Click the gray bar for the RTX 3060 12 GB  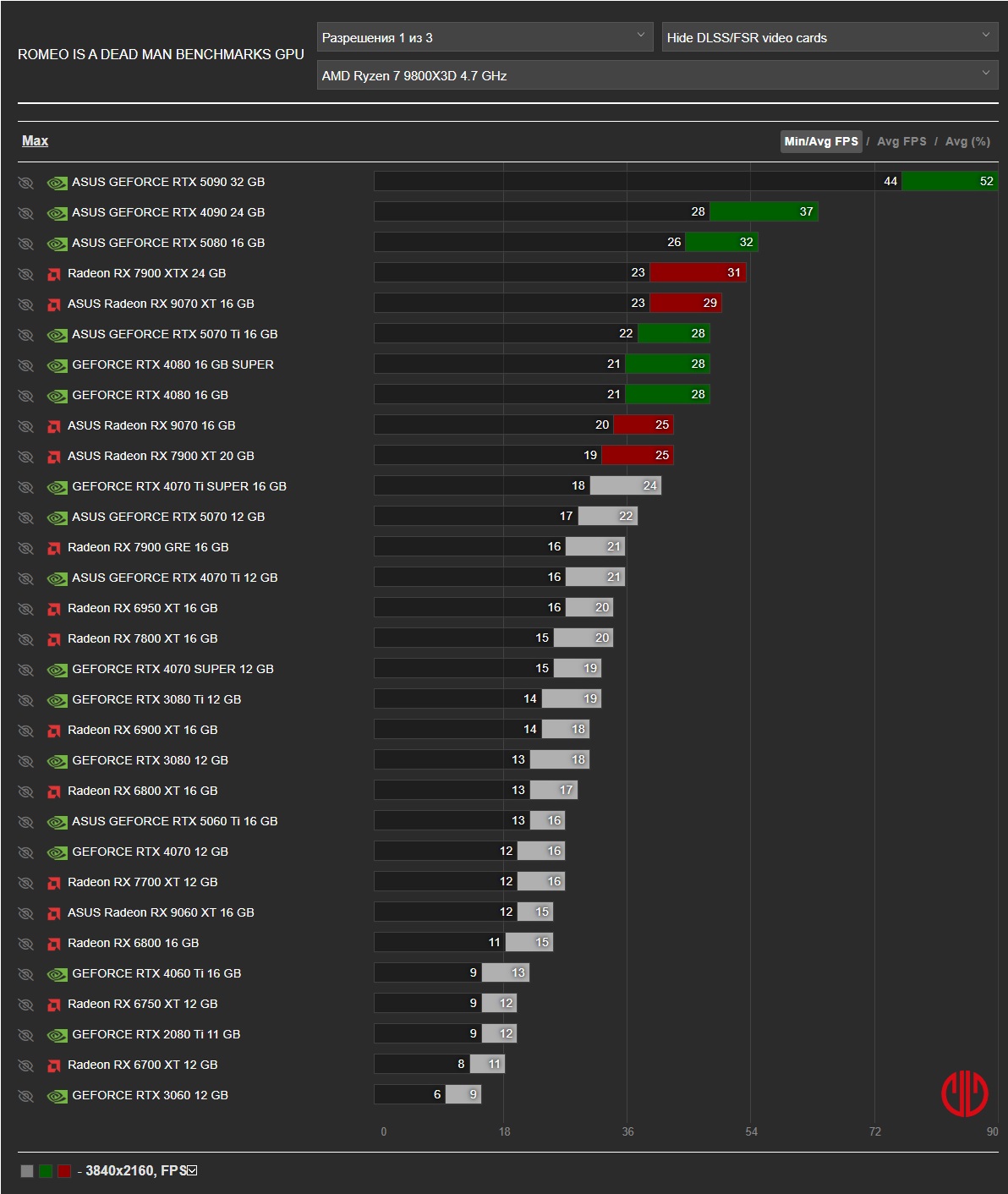point(463,1094)
